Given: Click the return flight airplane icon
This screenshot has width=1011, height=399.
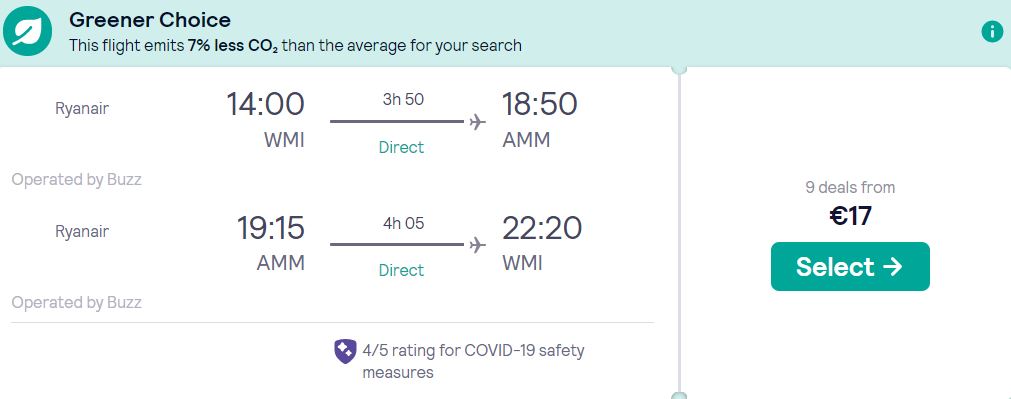Looking at the screenshot, I should pos(477,244).
